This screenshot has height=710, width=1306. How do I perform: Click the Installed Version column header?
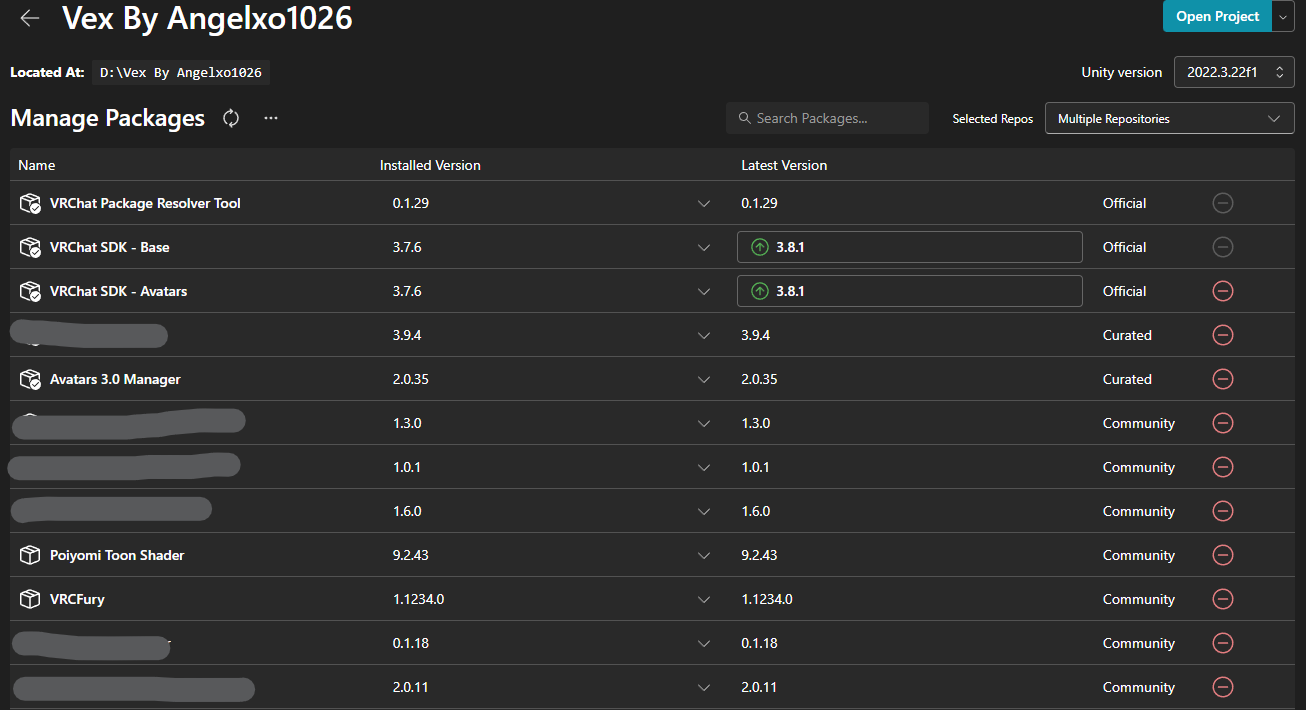click(x=430, y=165)
